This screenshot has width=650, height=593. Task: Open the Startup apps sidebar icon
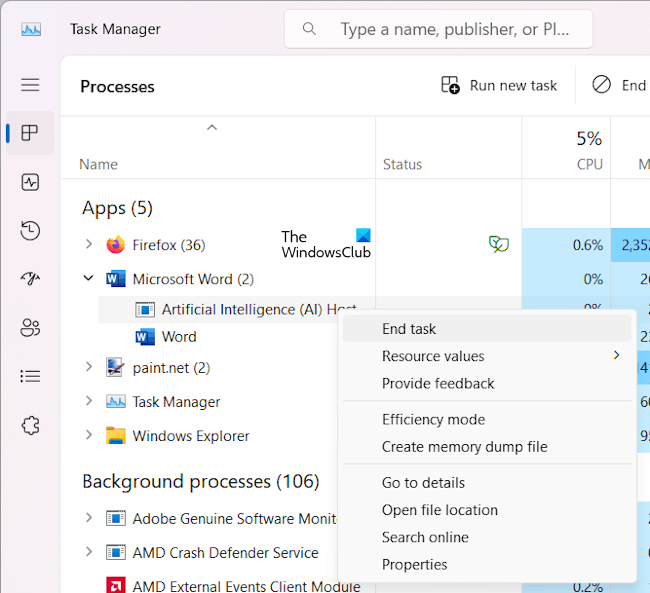point(30,279)
